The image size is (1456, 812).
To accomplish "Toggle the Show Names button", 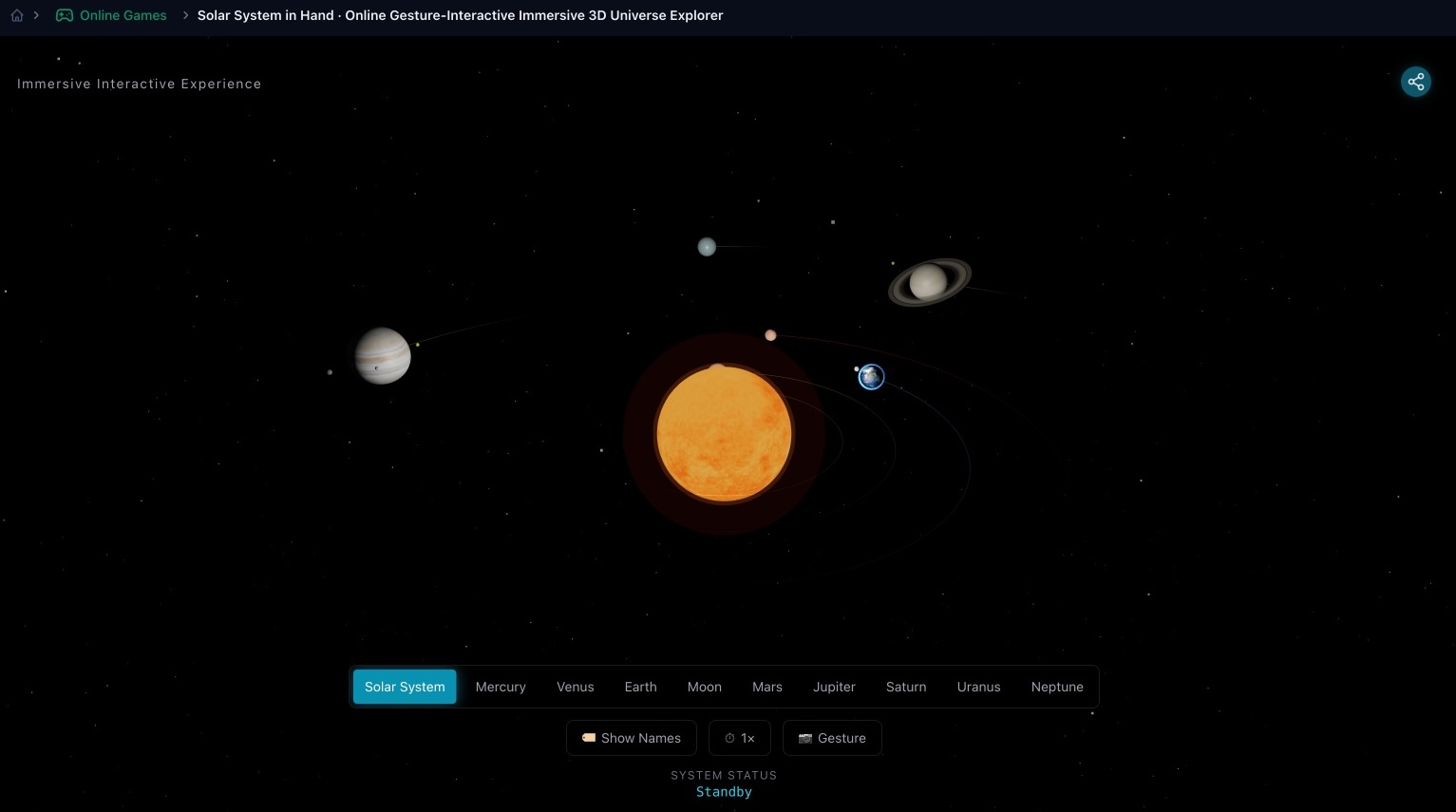I will click(632, 738).
